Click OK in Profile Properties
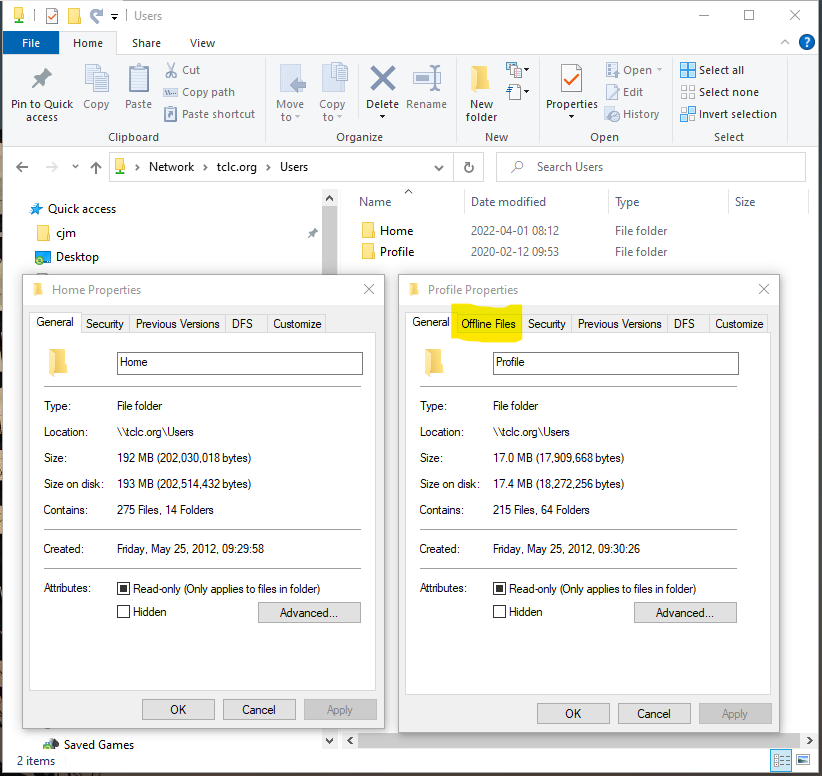The width and height of the screenshot is (822, 776). pyautogui.click(x=572, y=713)
